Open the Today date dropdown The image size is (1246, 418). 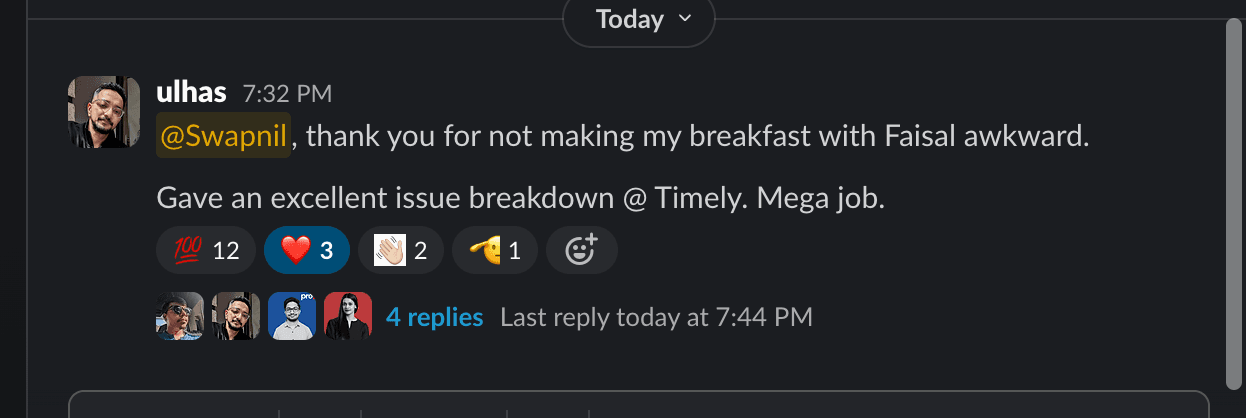click(x=639, y=19)
